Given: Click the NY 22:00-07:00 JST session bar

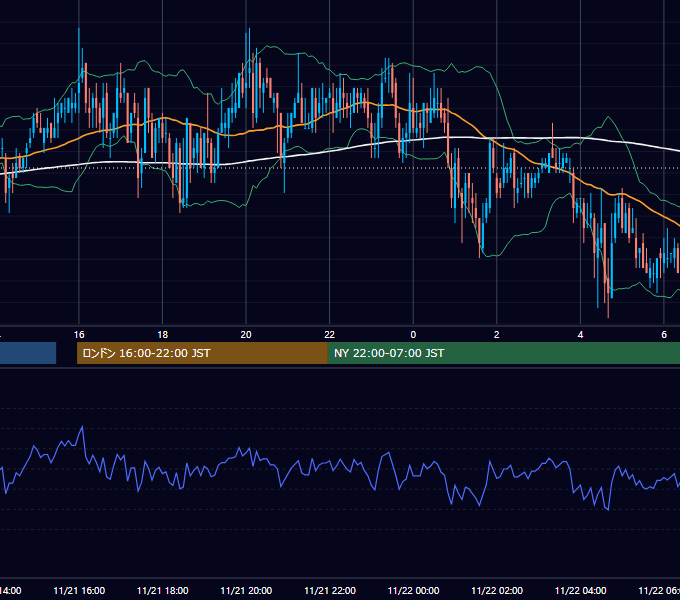Looking at the screenshot, I should tap(504, 353).
